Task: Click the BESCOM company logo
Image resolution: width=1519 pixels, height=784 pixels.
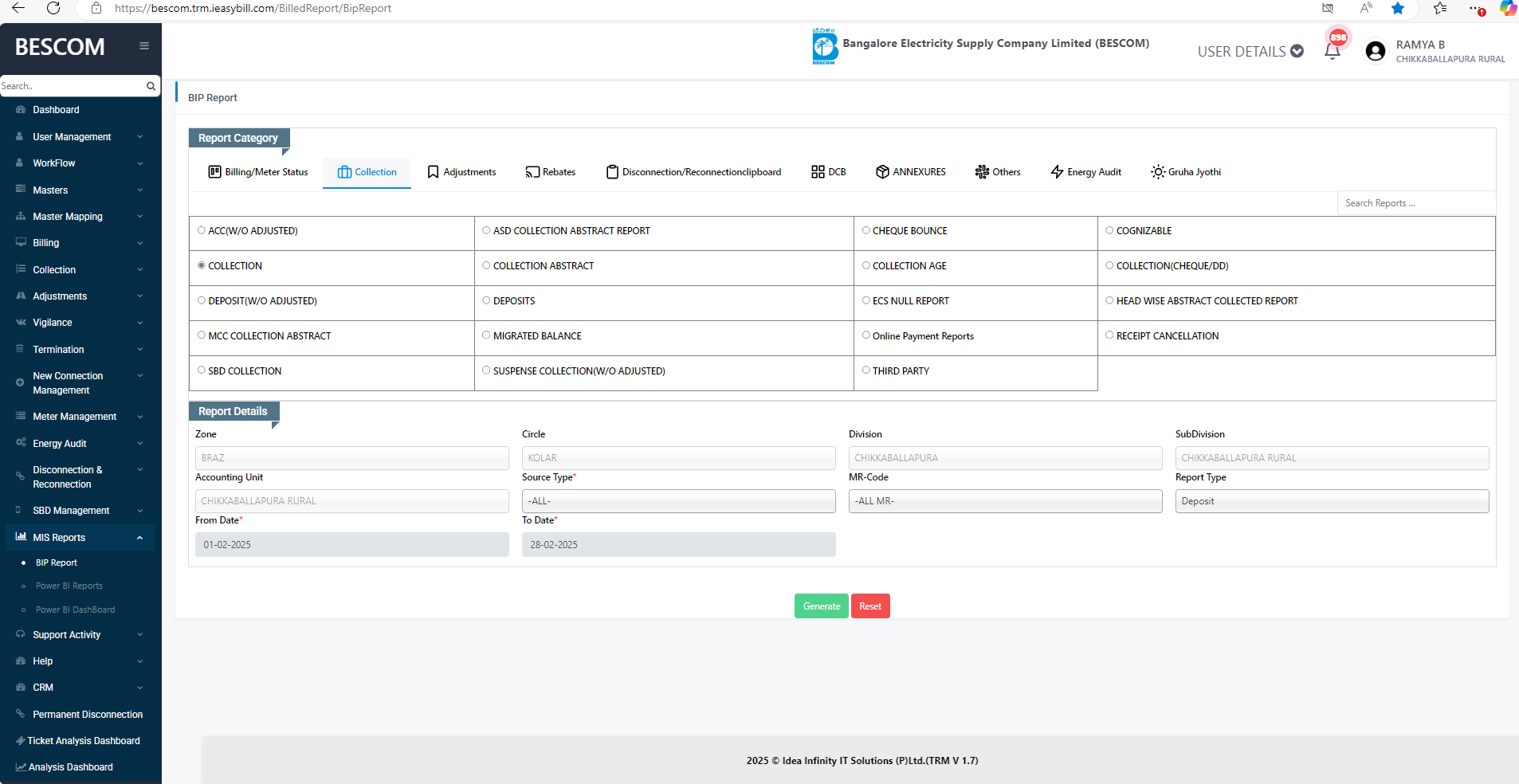Action: (825, 47)
